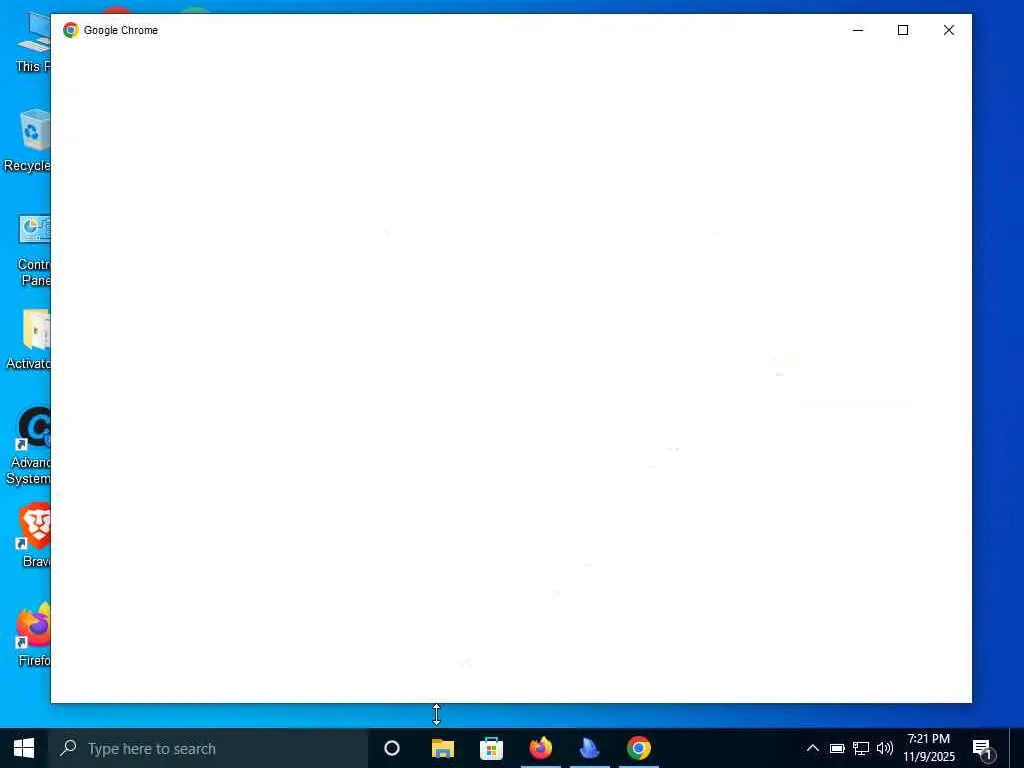Select the Google Chrome taskbar icon
Viewport: 1024px width, 768px height.
click(x=639, y=748)
